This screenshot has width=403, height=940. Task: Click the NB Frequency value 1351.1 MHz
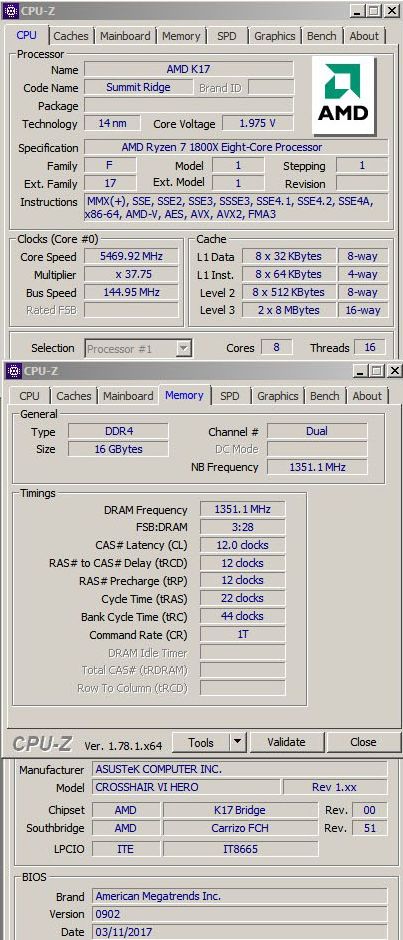tap(317, 467)
